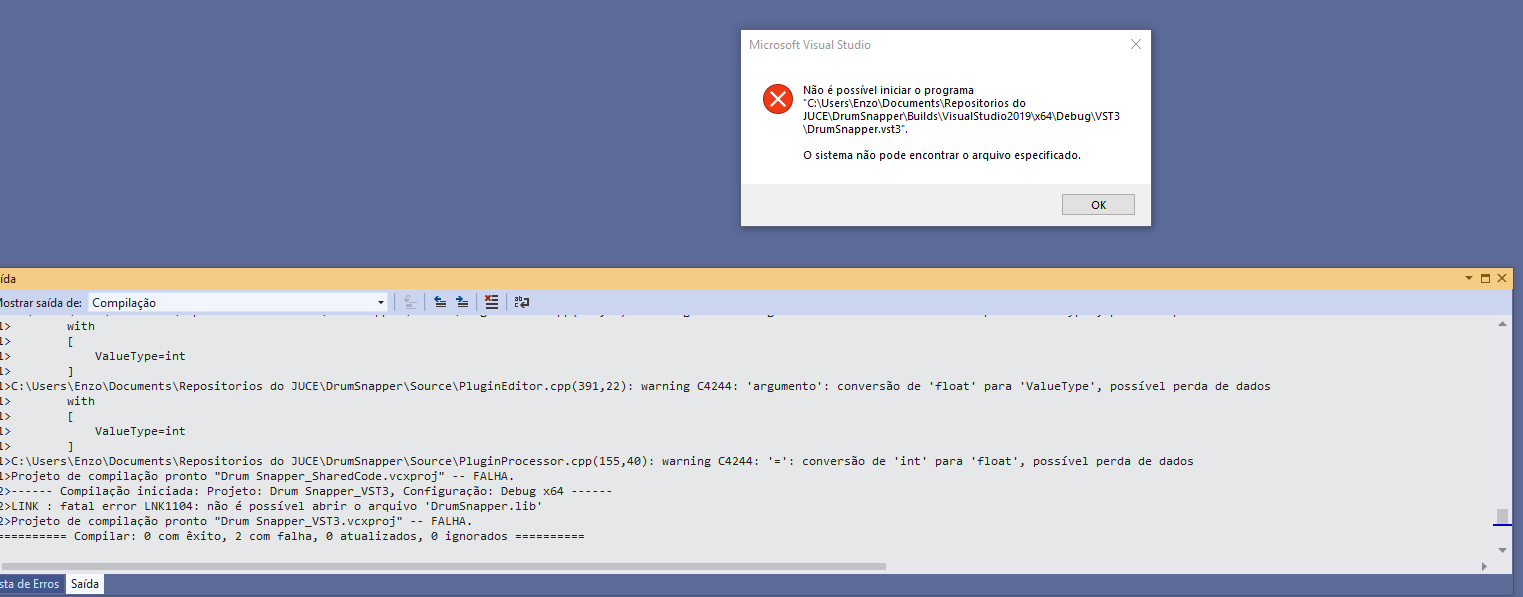The width and height of the screenshot is (1523, 597).
Task: Click 'Não é possível iniciar o programa' text
Action: pyautogui.click(x=888, y=90)
